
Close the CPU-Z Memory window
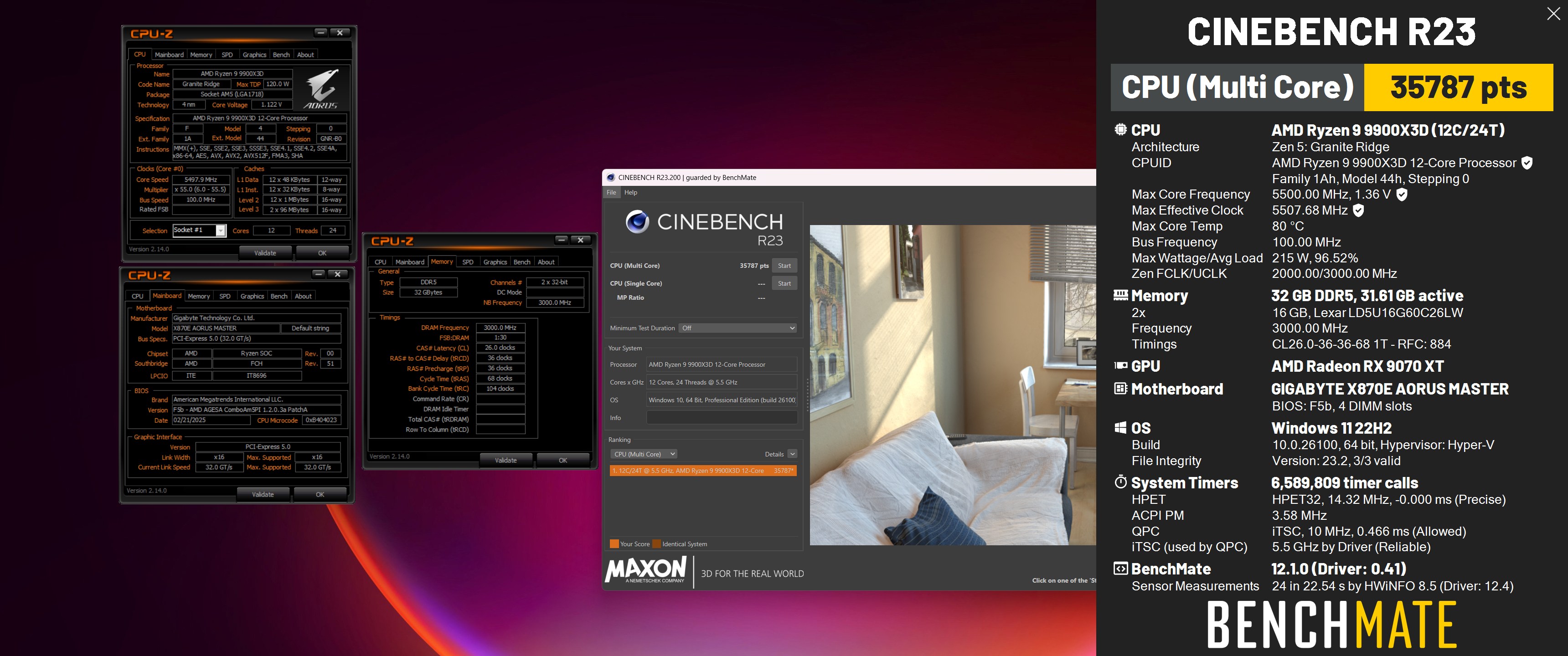[x=581, y=240]
